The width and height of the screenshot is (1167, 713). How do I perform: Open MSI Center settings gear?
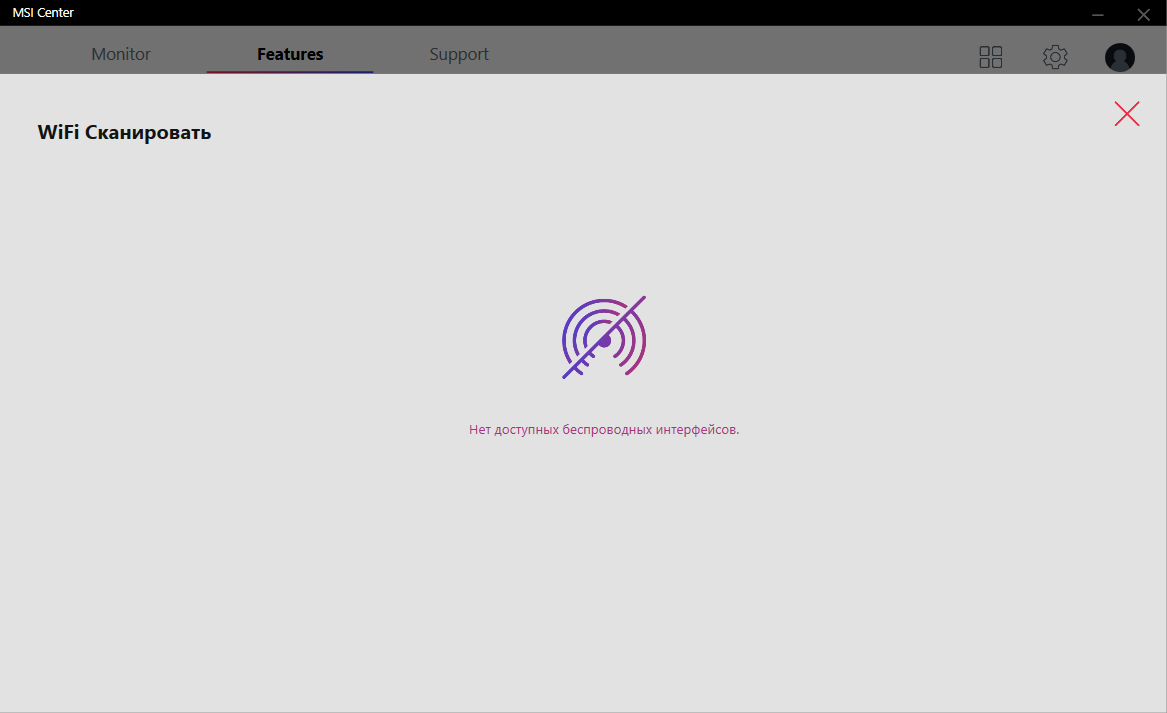pyautogui.click(x=1055, y=57)
